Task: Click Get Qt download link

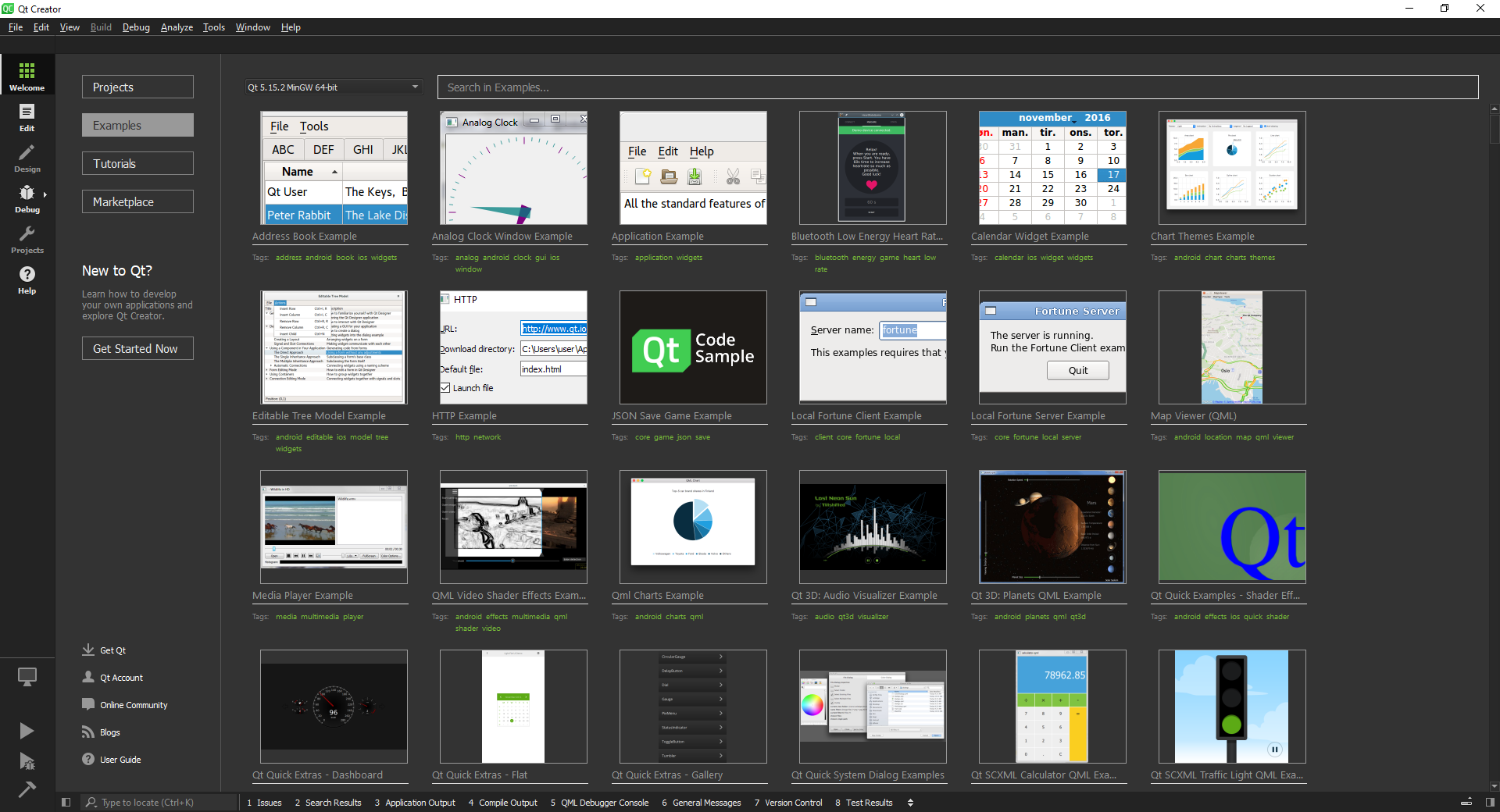Action: click(105, 650)
